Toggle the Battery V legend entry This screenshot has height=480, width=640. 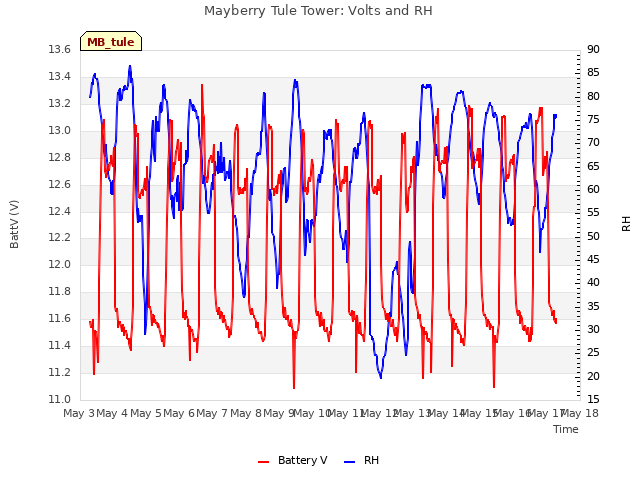coord(292,460)
